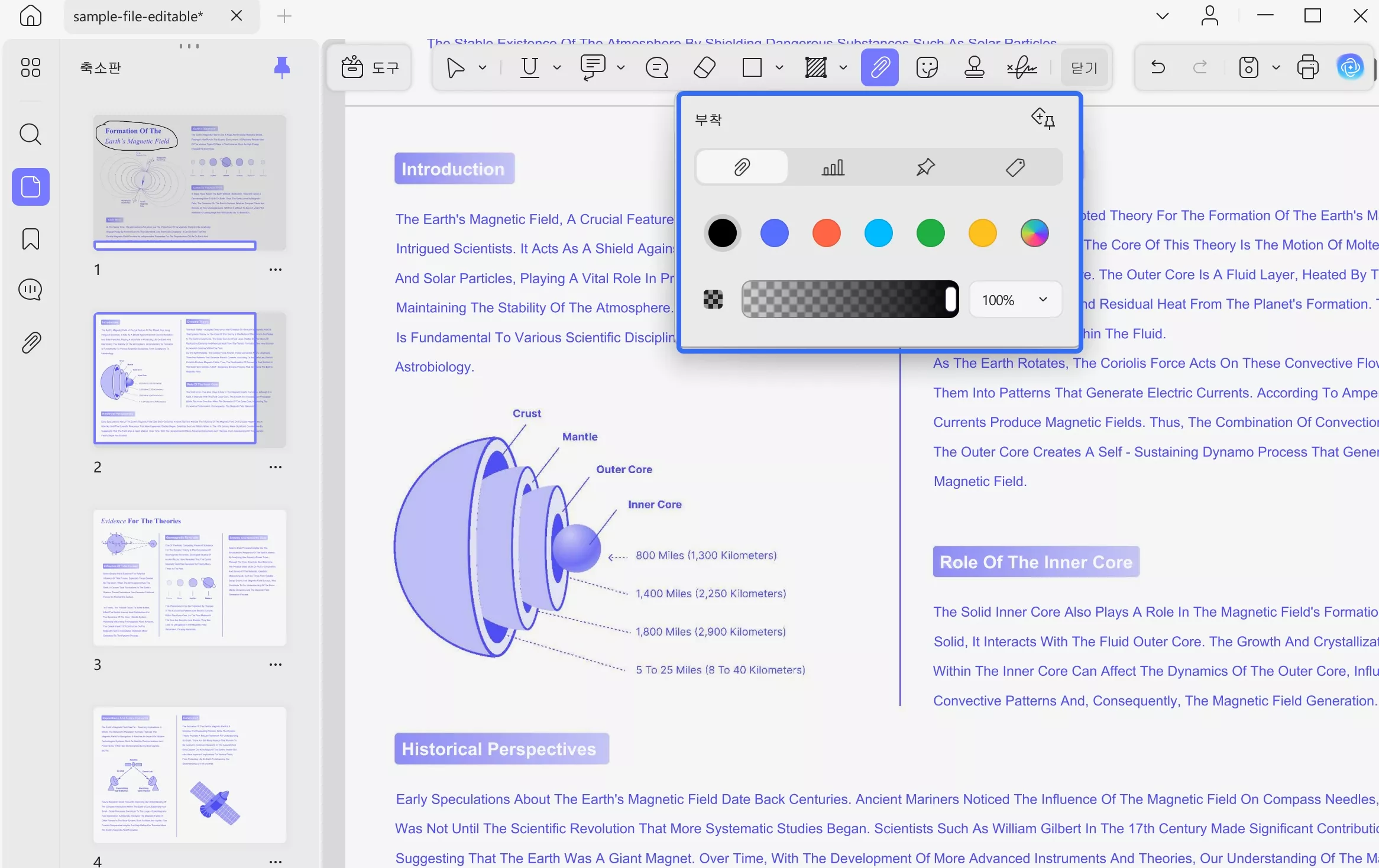Select the underline markup tool
1379x868 pixels.
[529, 67]
